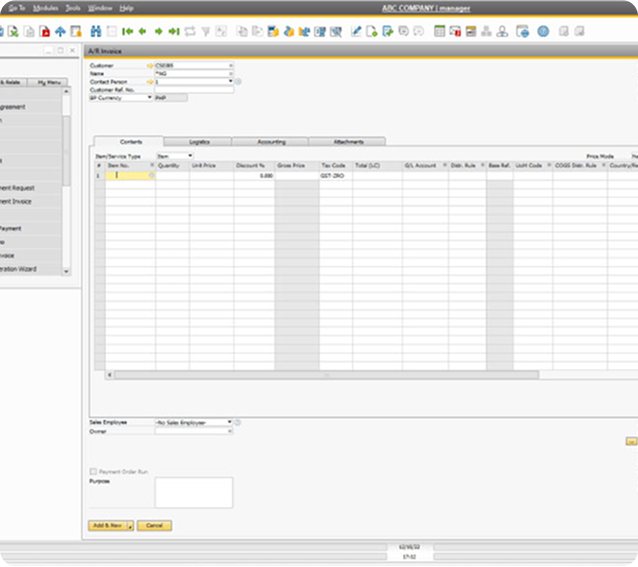Open the BP Currency dropdown

(150, 98)
